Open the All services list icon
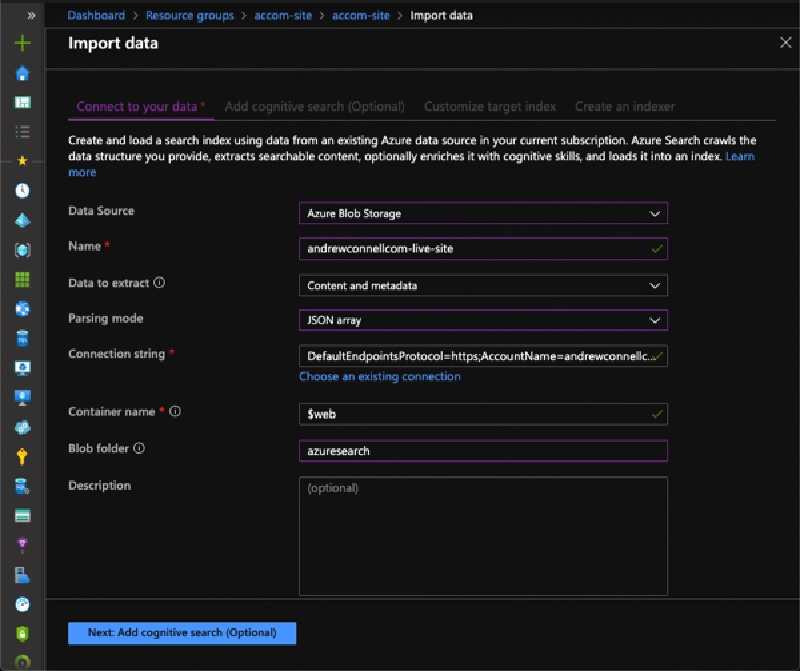 pos(22,132)
